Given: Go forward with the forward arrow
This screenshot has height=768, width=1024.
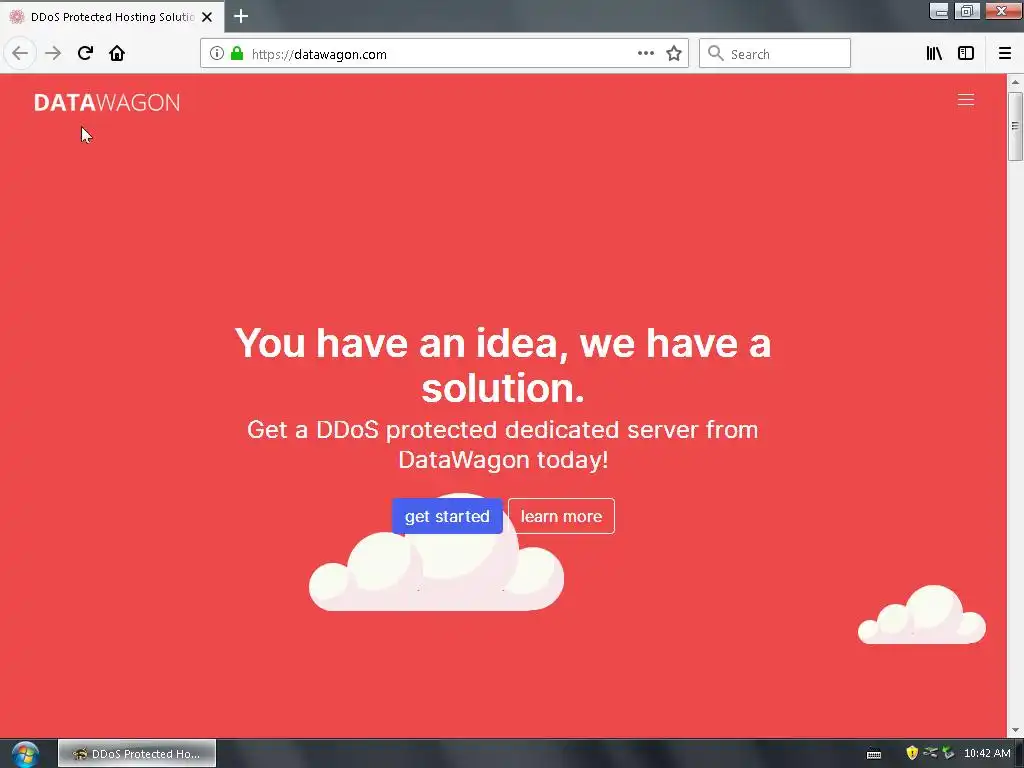Looking at the screenshot, I should [x=53, y=53].
